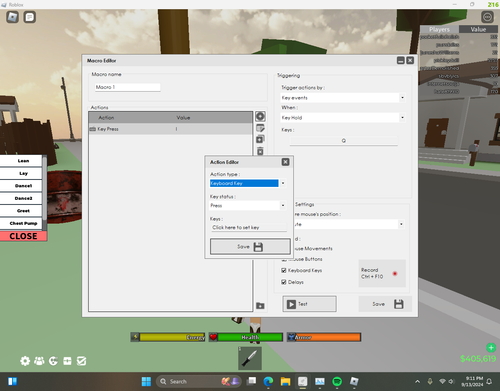Viewport: 500px width, 391px height.
Task: Click the Health bar
Action: pyautogui.click(x=246, y=337)
